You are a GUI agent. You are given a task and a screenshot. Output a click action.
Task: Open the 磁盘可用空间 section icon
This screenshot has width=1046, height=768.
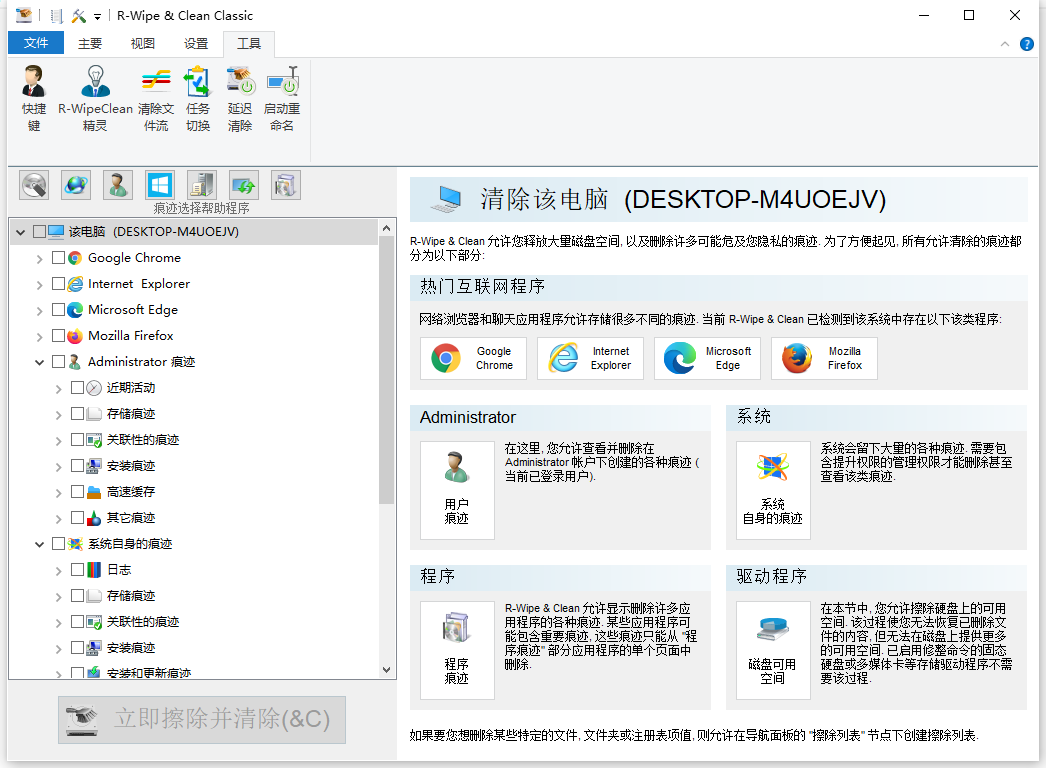pos(772,649)
